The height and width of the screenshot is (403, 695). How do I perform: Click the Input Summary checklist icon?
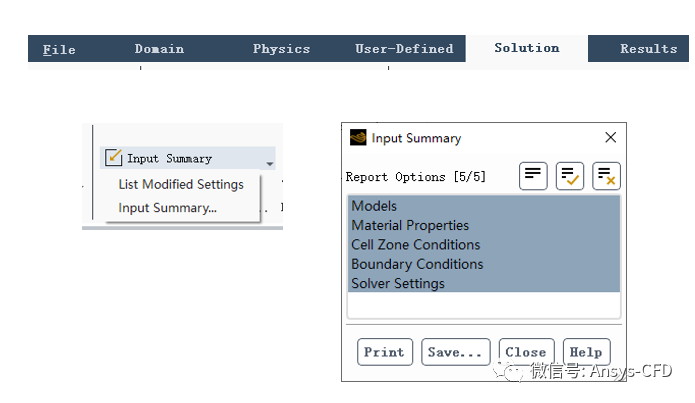pyautogui.click(x=114, y=158)
